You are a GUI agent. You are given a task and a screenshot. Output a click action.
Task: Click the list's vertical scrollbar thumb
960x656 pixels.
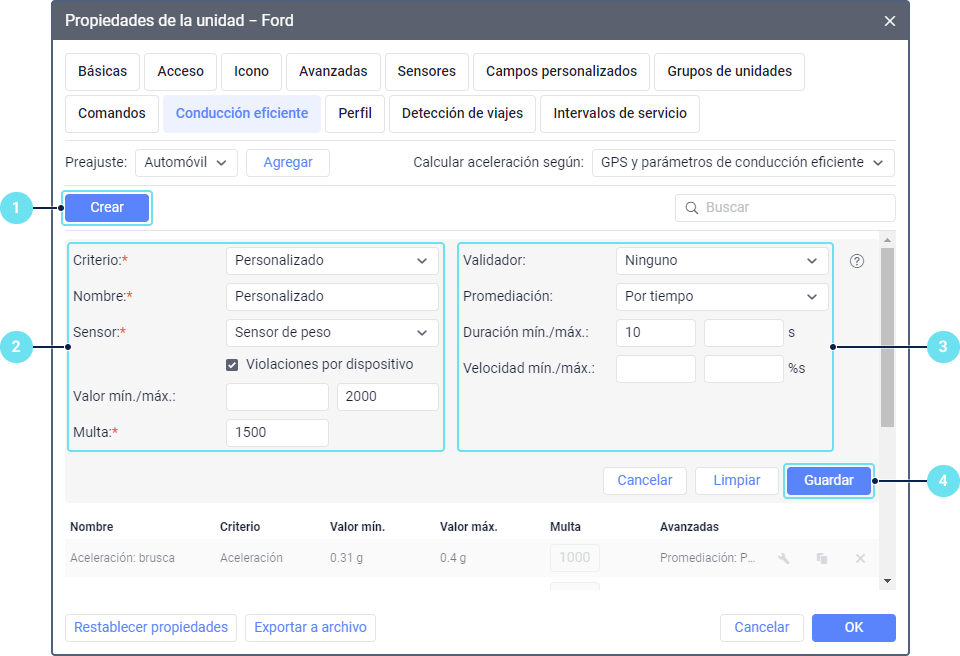pos(887,337)
